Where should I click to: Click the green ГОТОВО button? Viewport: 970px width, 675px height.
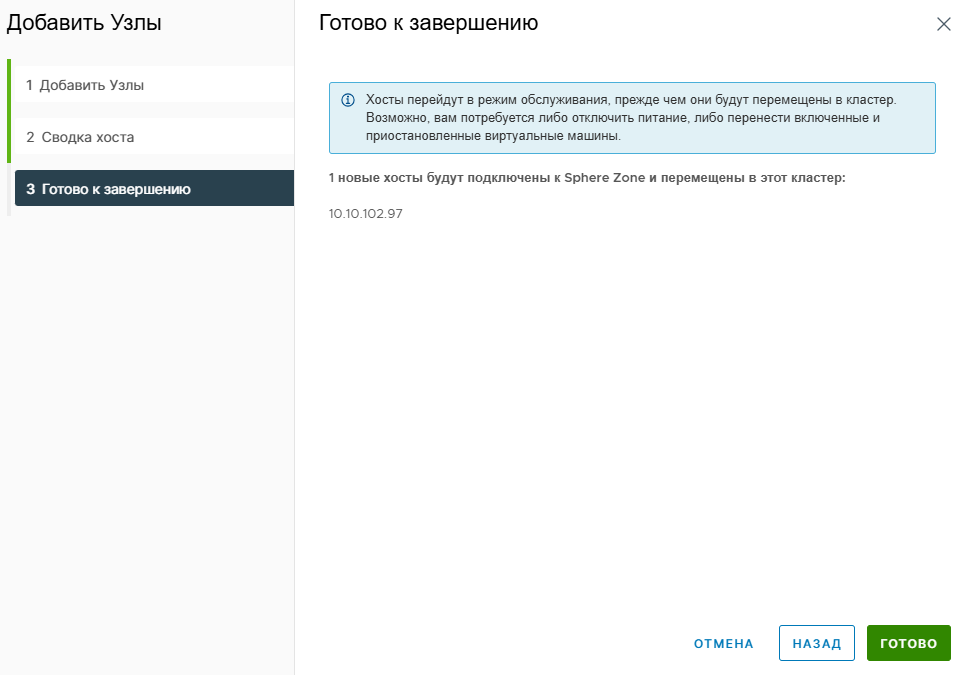coord(909,643)
